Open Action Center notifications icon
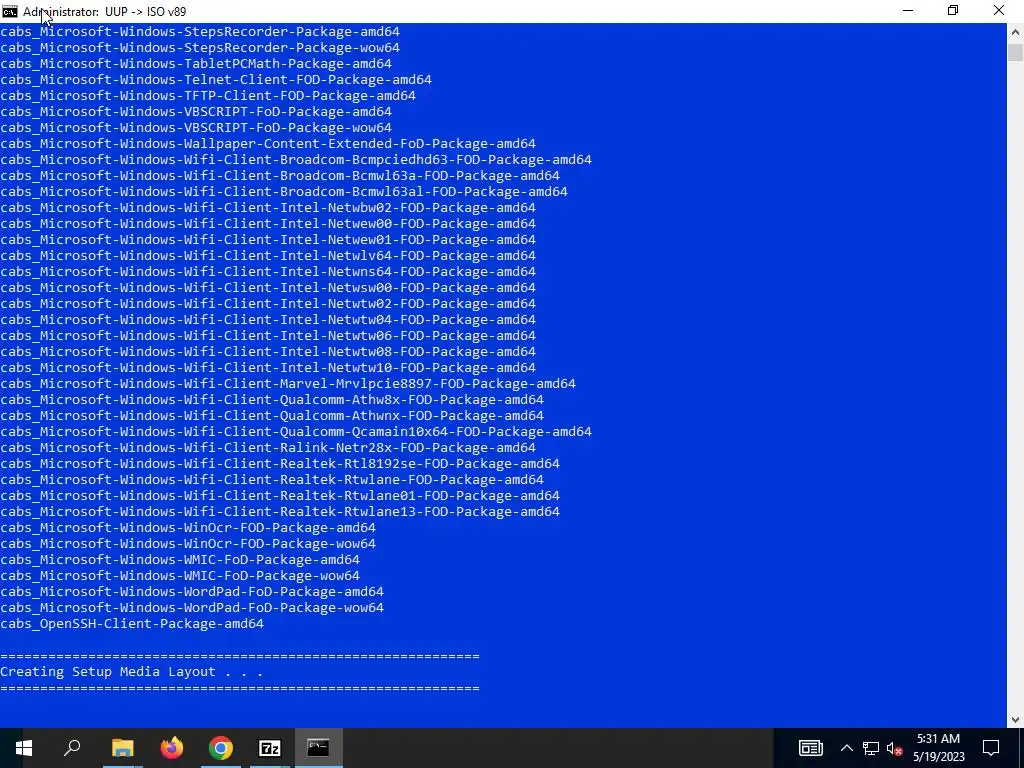The image size is (1024, 768). 991,748
